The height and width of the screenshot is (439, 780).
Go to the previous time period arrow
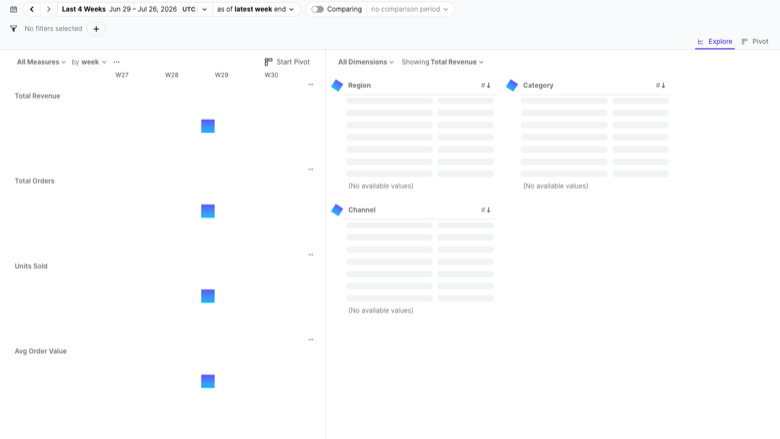(x=32, y=9)
